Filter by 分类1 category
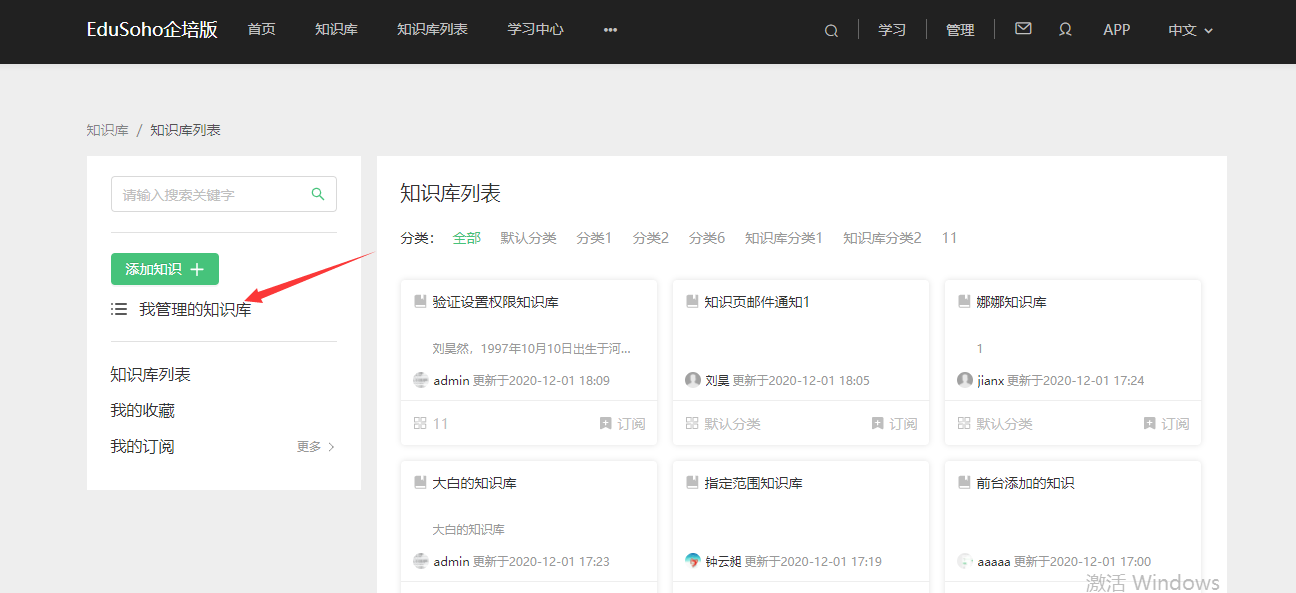Screen dimensions: 1296x593 point(594,238)
